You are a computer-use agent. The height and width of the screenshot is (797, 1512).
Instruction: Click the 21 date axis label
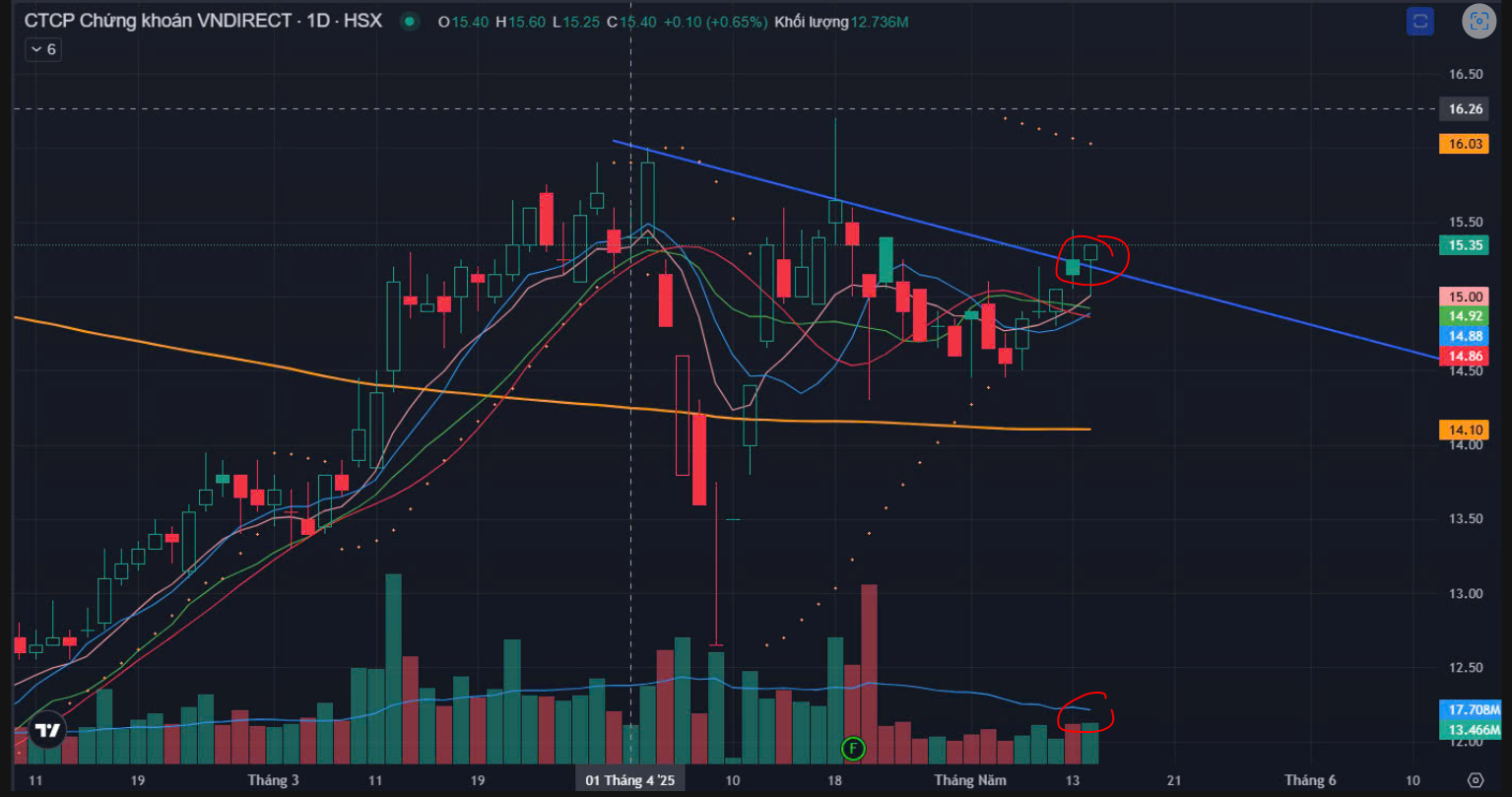tap(1175, 780)
